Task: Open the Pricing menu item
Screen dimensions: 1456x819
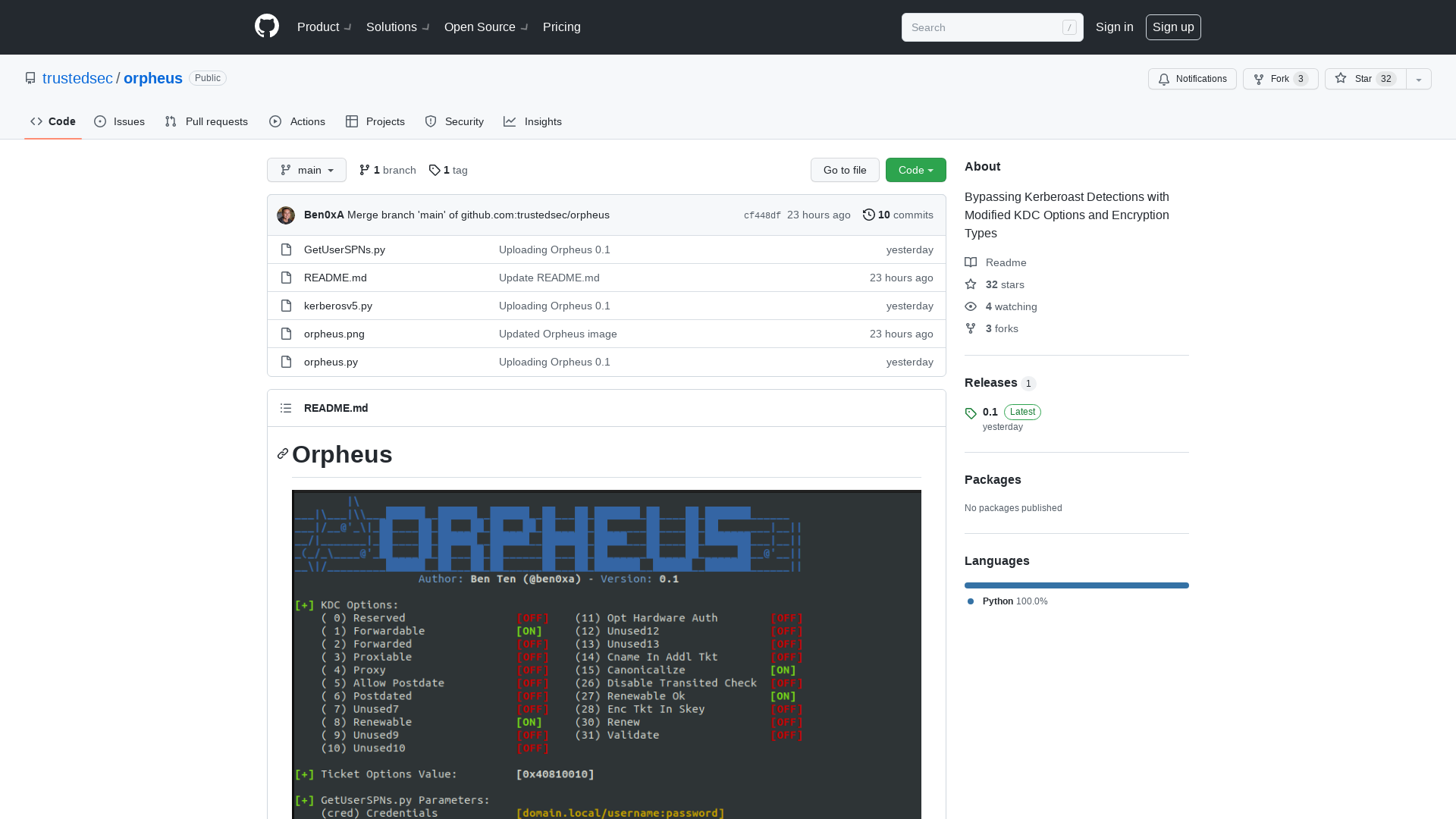Action: click(561, 27)
